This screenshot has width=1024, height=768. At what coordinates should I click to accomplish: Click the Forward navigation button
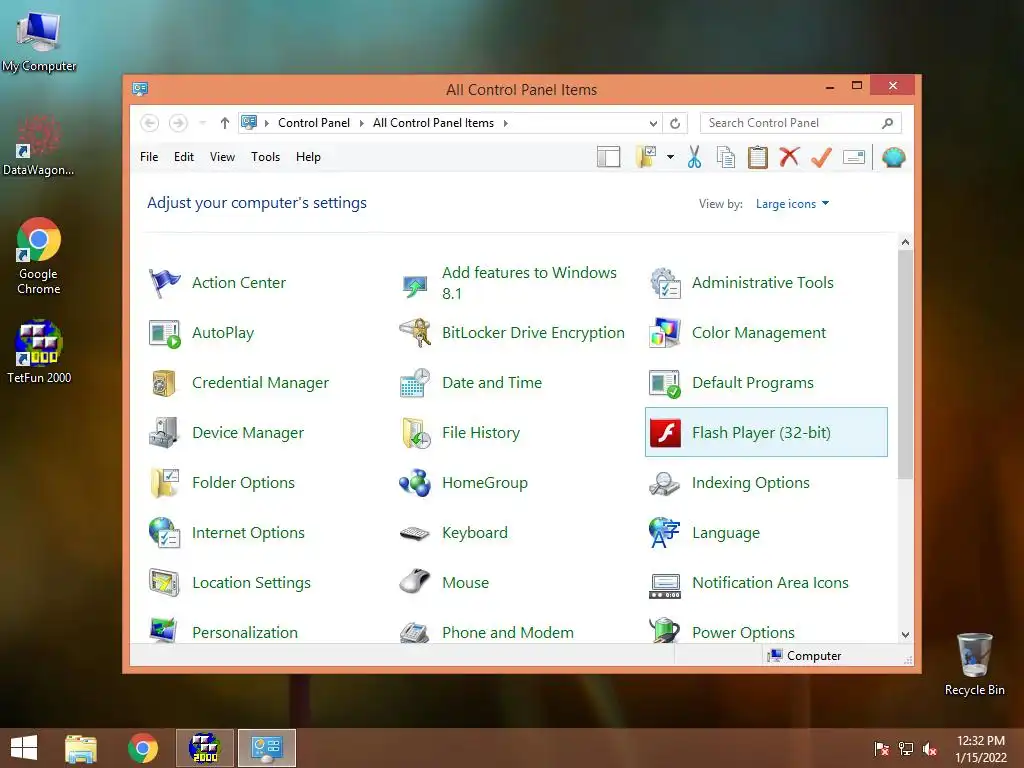click(x=178, y=123)
